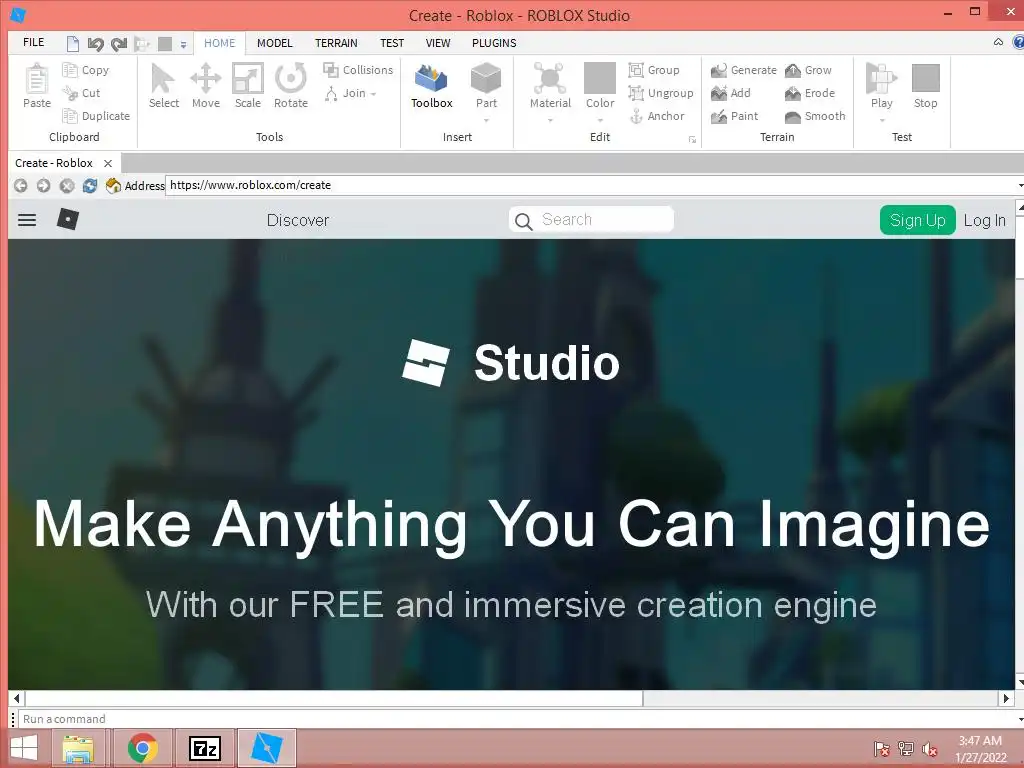Click Duplicate in the Clipboard group

coord(96,116)
